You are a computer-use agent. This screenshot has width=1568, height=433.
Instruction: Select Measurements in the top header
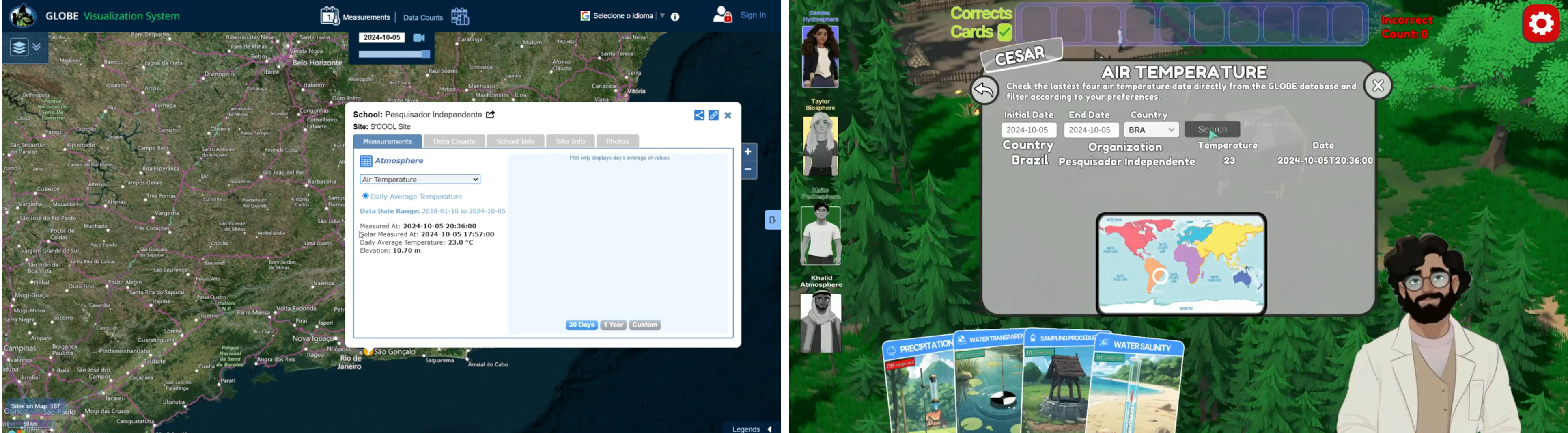(x=366, y=17)
